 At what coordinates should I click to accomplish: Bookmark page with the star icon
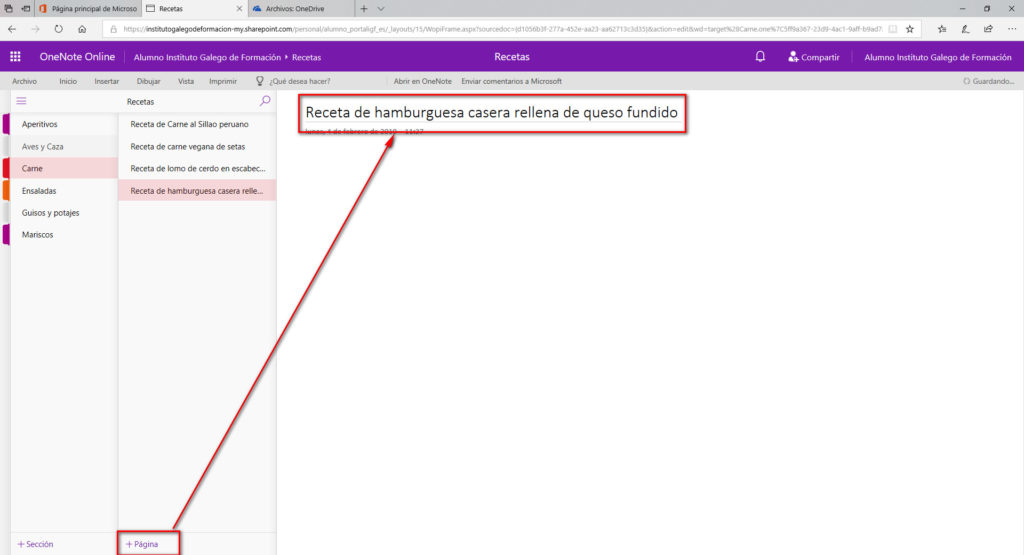point(909,29)
